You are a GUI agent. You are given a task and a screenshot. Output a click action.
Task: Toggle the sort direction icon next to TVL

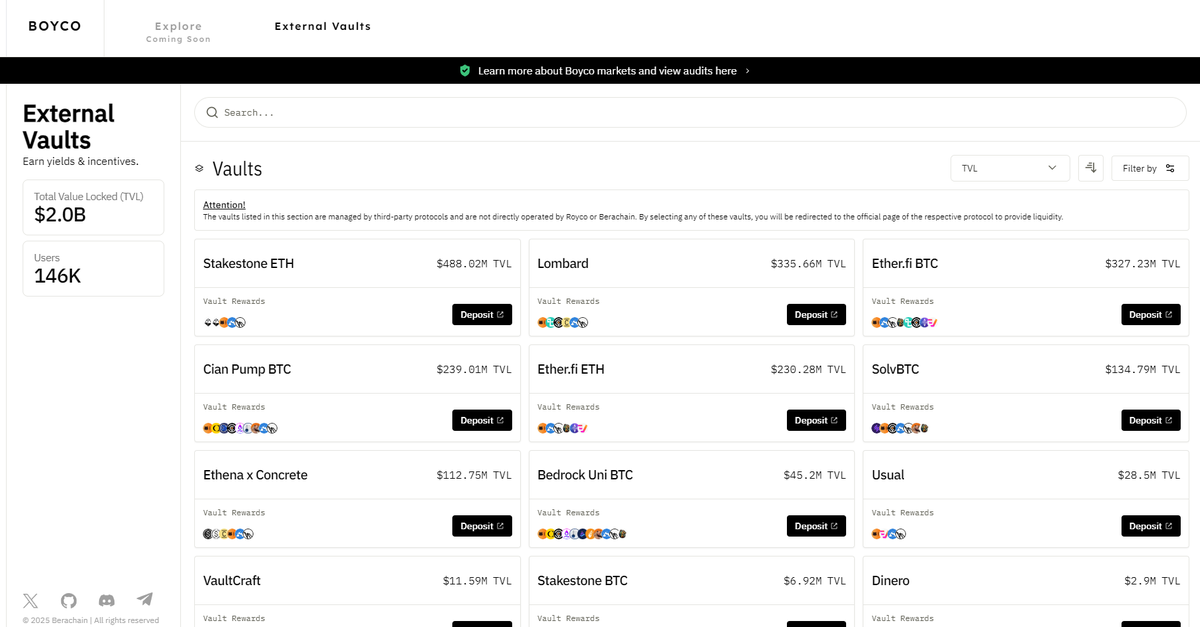(x=1091, y=168)
